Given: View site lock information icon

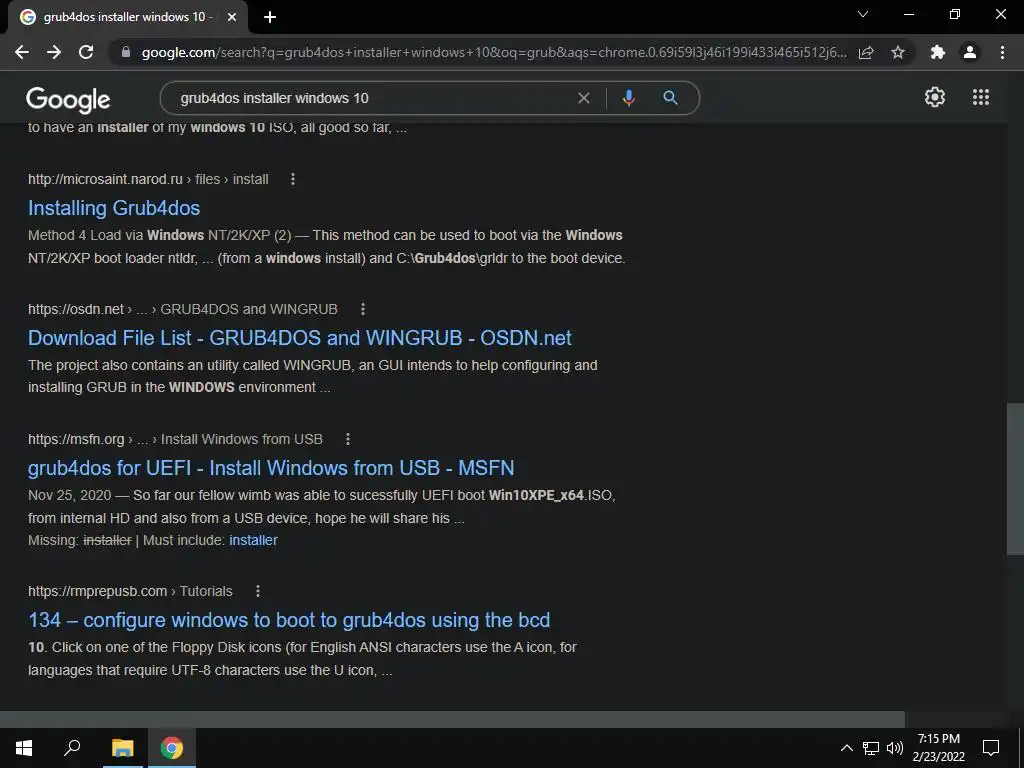Looking at the screenshot, I should point(126,52).
